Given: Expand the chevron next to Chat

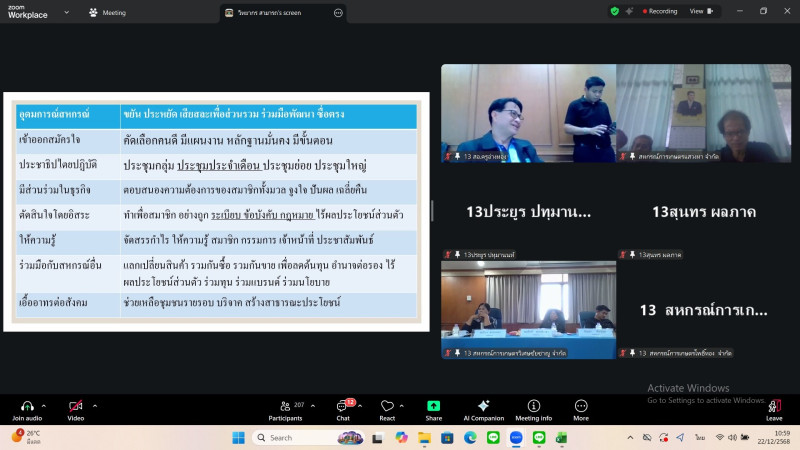Looking at the screenshot, I should pyautogui.click(x=361, y=406).
